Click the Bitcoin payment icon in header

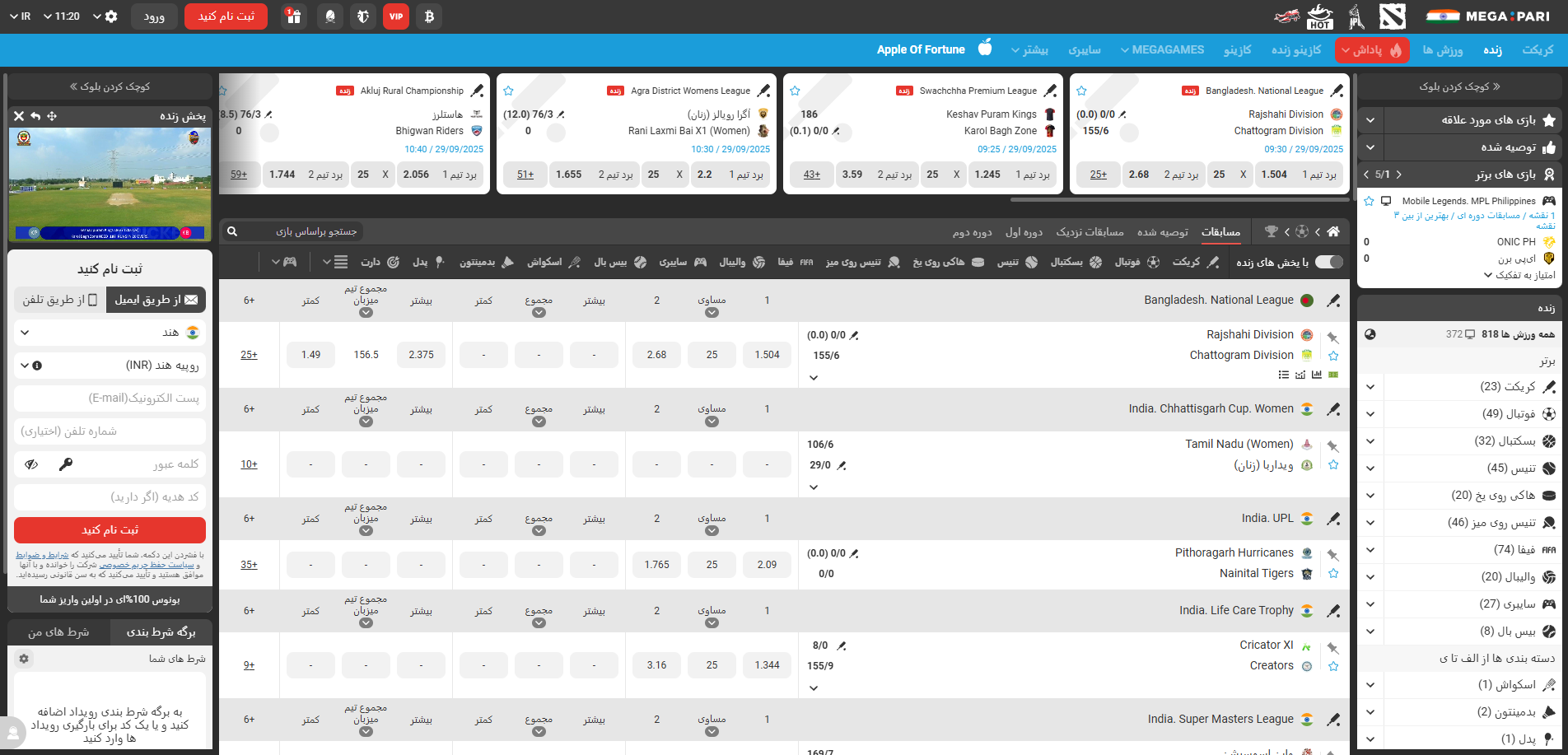428,16
